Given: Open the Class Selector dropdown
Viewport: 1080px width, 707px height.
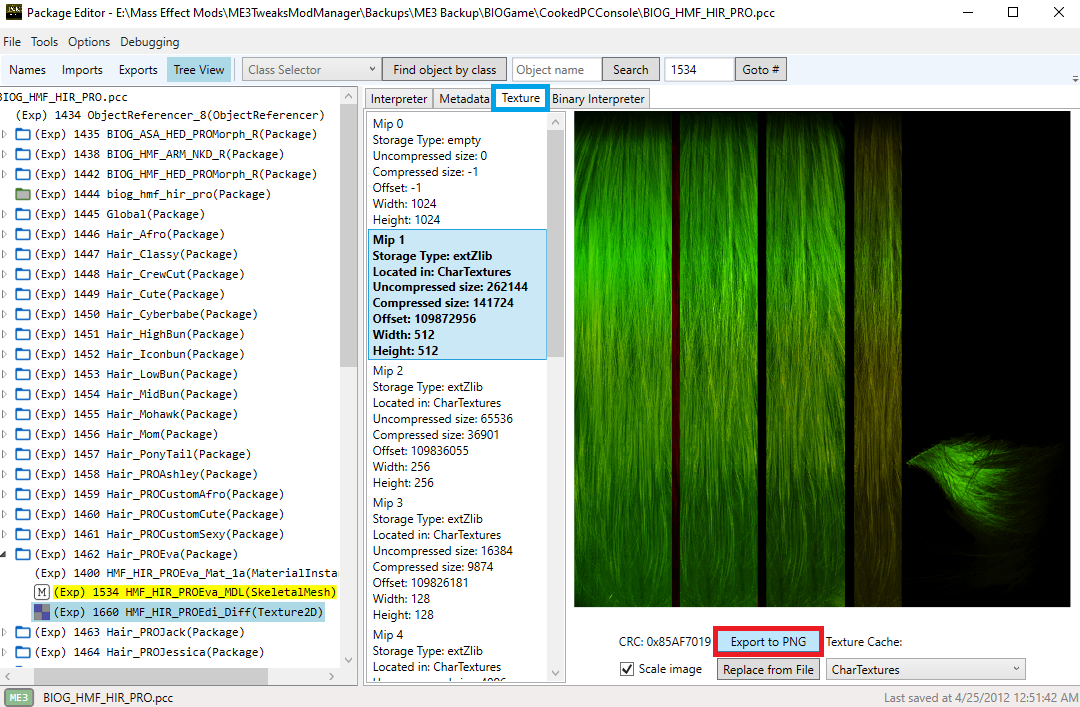Looking at the screenshot, I should click(311, 70).
